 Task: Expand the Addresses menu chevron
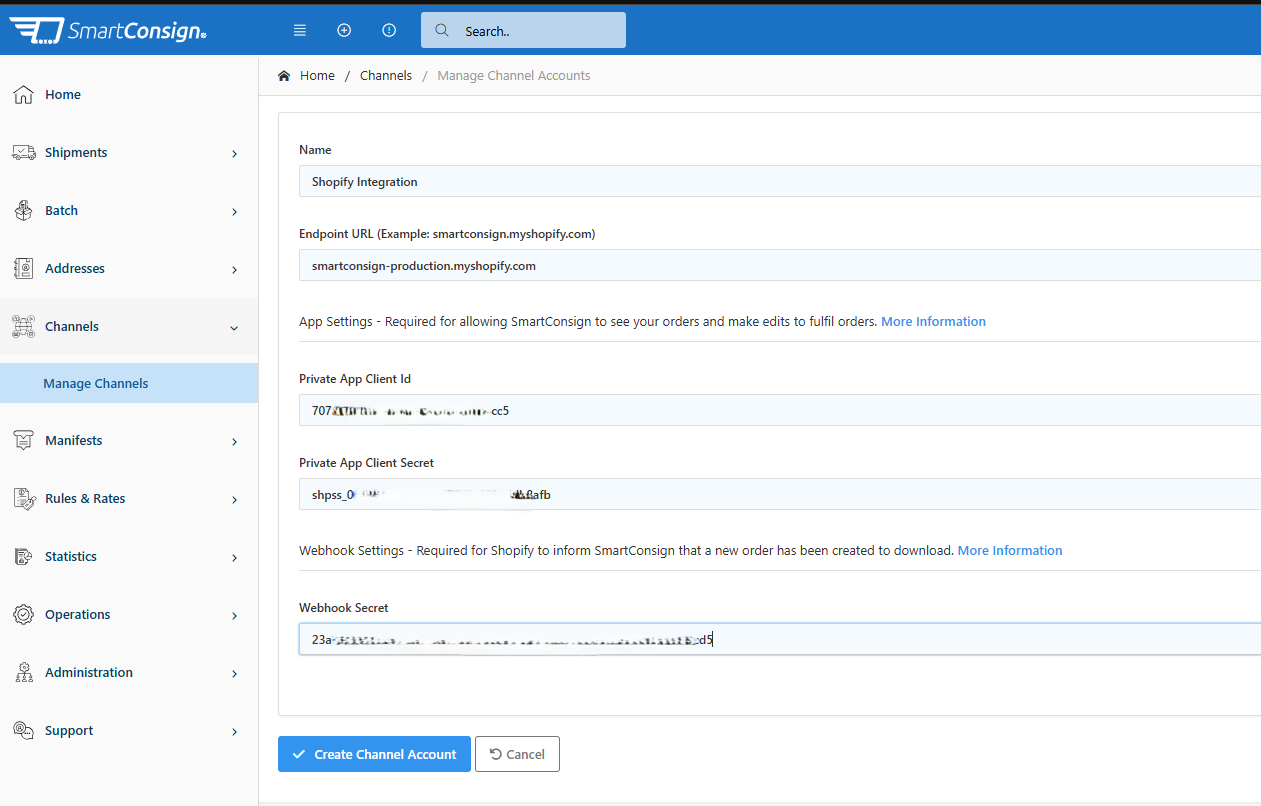point(234,270)
